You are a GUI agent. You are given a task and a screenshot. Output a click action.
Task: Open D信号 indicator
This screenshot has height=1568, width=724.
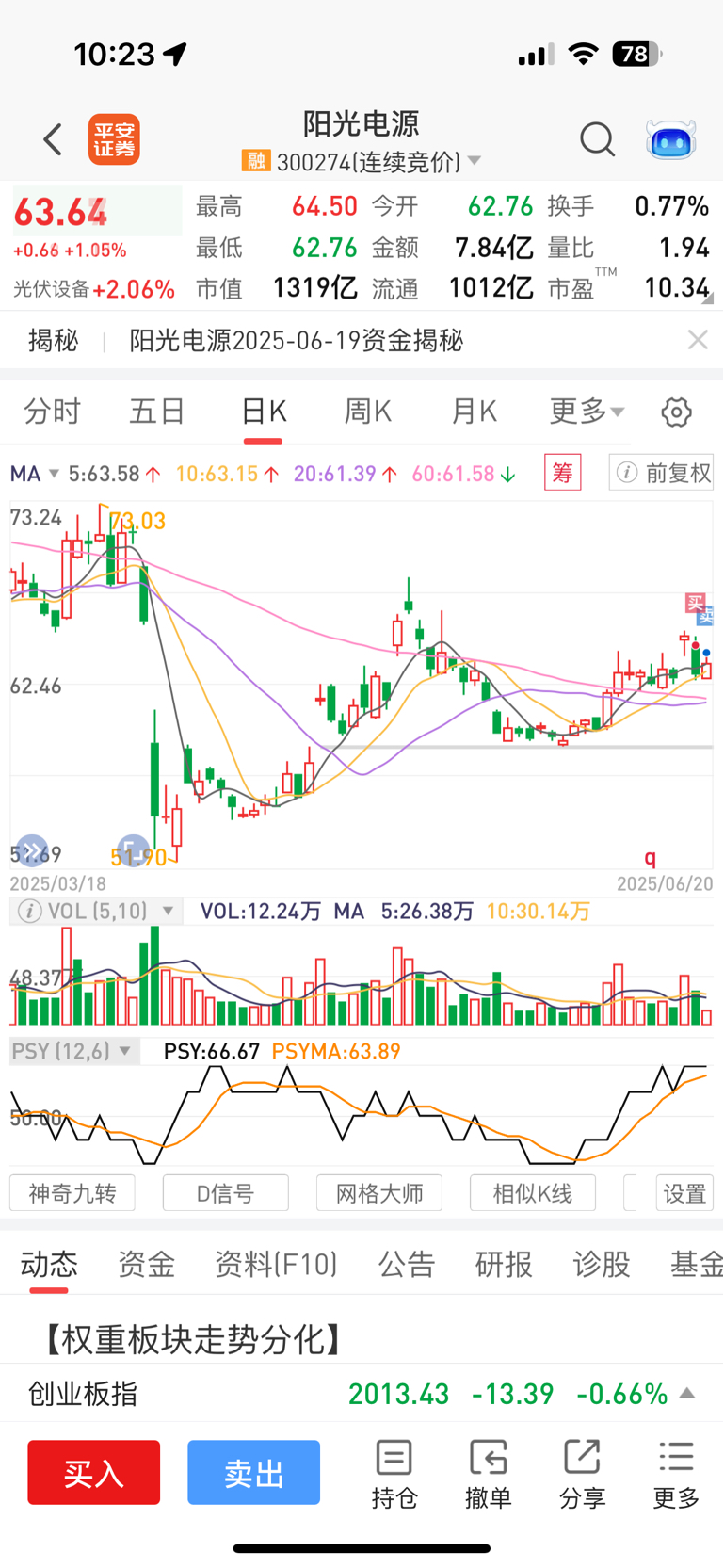(x=226, y=1193)
